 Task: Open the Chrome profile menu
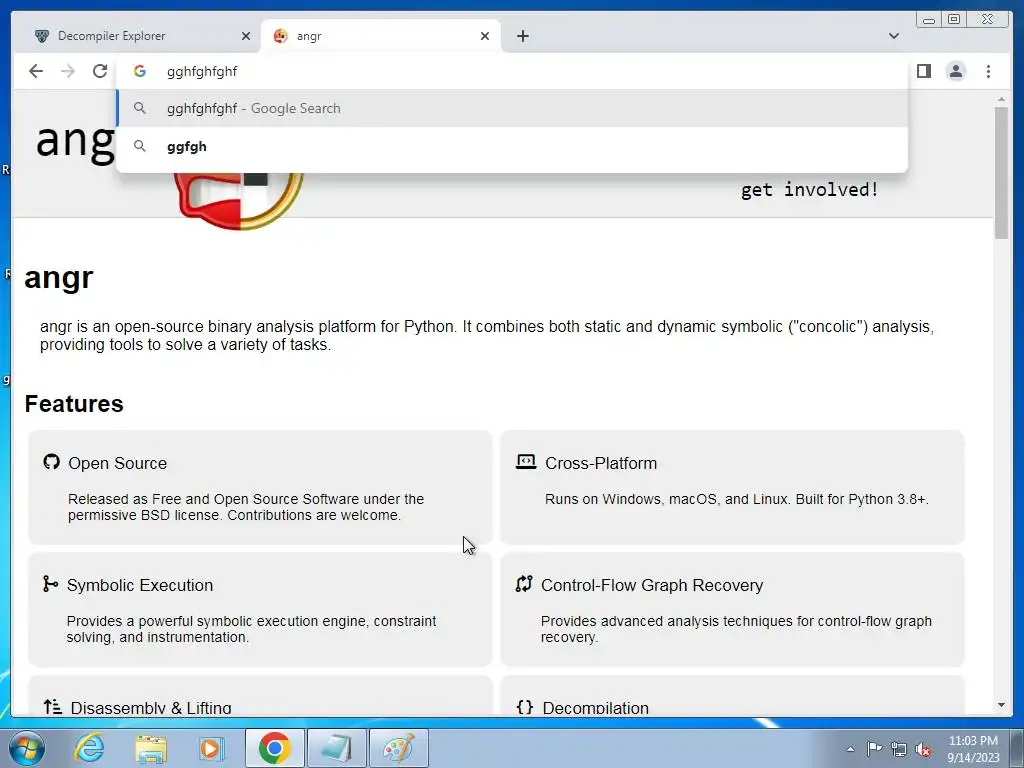tap(956, 71)
